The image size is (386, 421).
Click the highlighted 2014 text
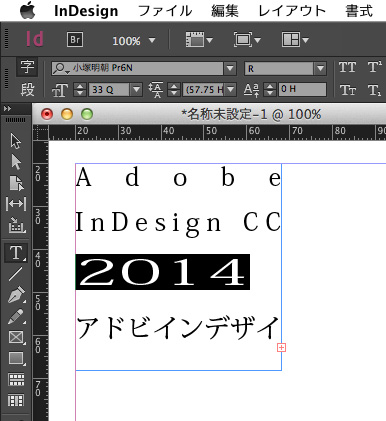tap(163, 272)
